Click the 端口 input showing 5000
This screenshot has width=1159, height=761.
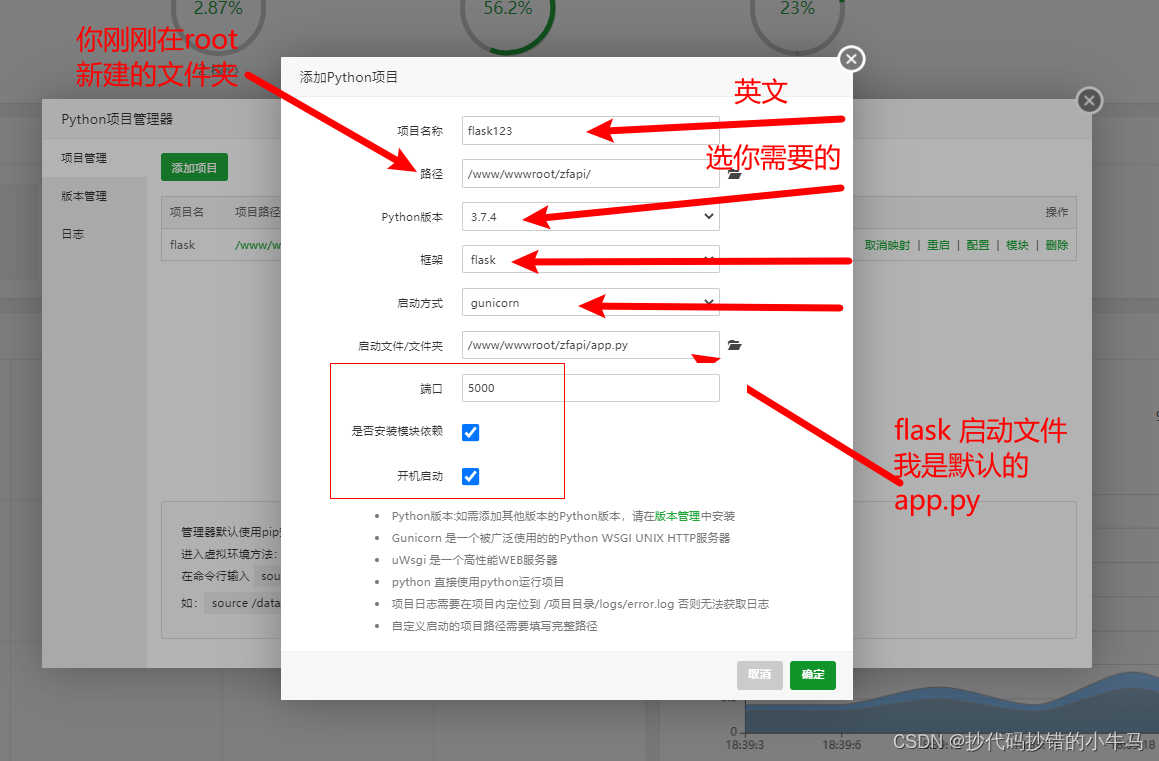(x=591, y=388)
